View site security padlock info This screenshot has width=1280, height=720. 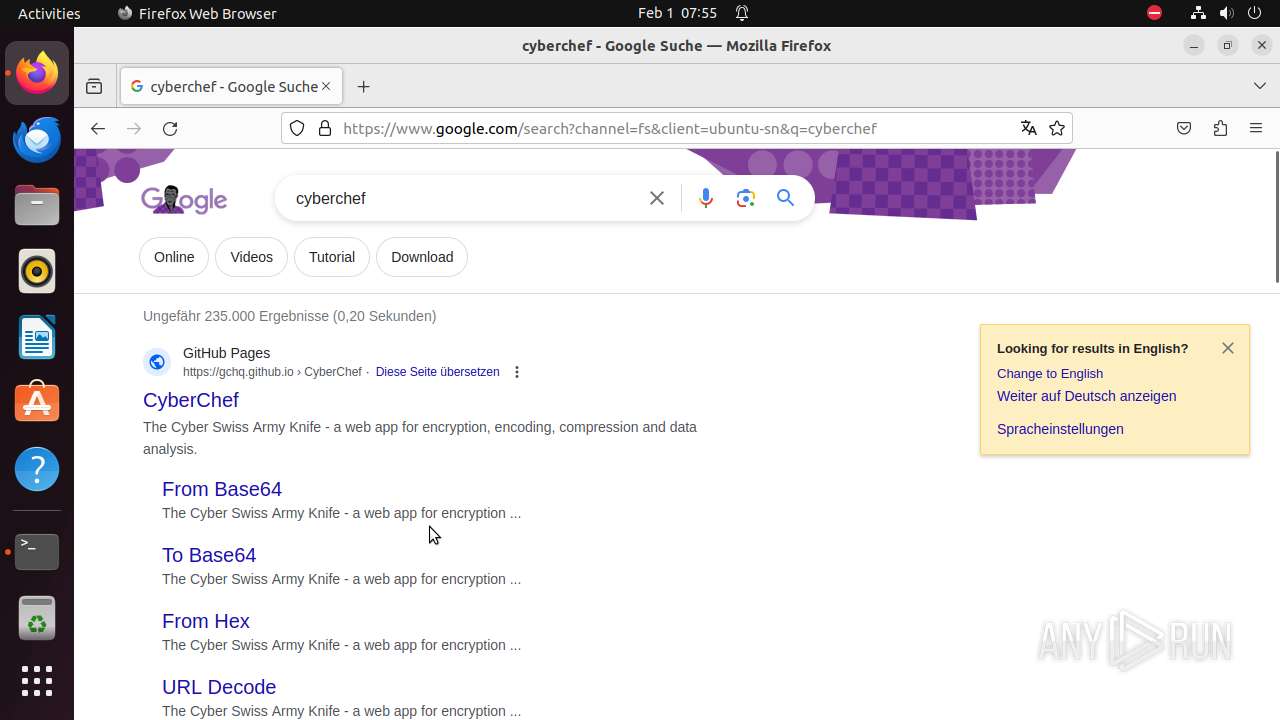[x=324, y=128]
